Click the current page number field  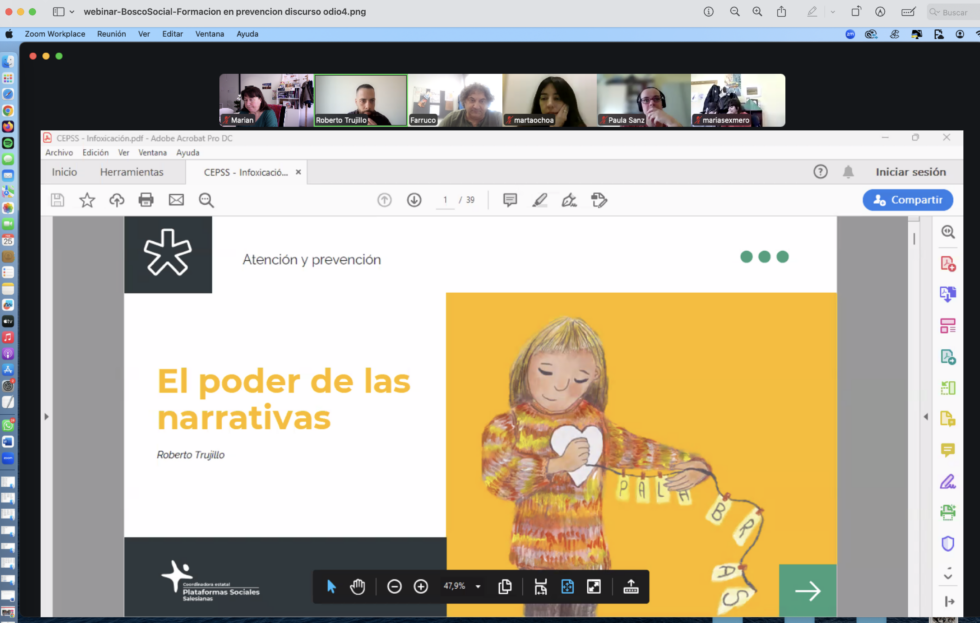tap(445, 200)
